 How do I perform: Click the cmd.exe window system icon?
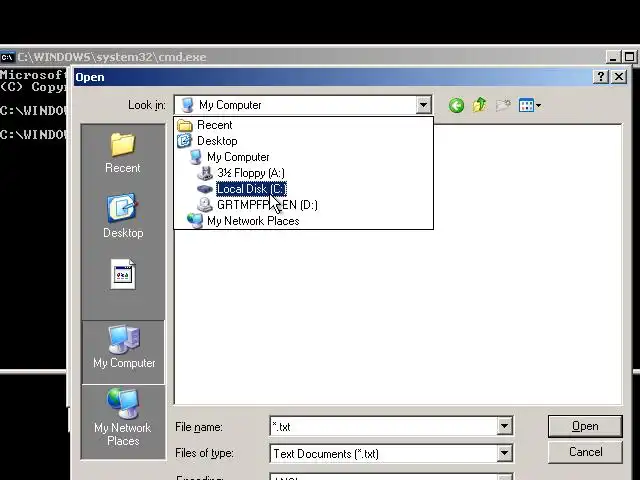click(x=7, y=57)
